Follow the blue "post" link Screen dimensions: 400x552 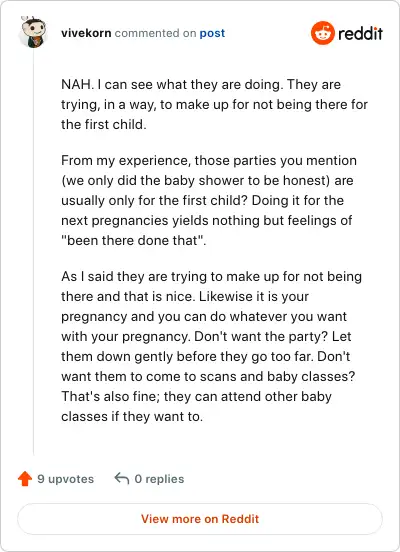pos(212,33)
